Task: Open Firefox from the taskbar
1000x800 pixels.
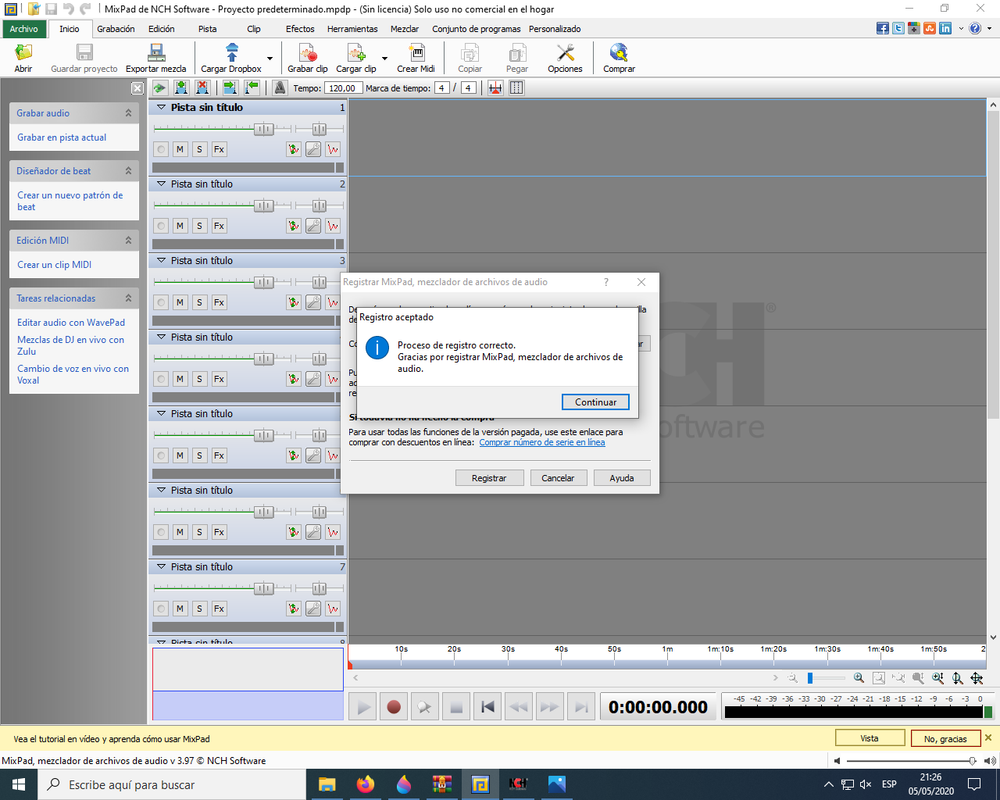Action: [365, 784]
